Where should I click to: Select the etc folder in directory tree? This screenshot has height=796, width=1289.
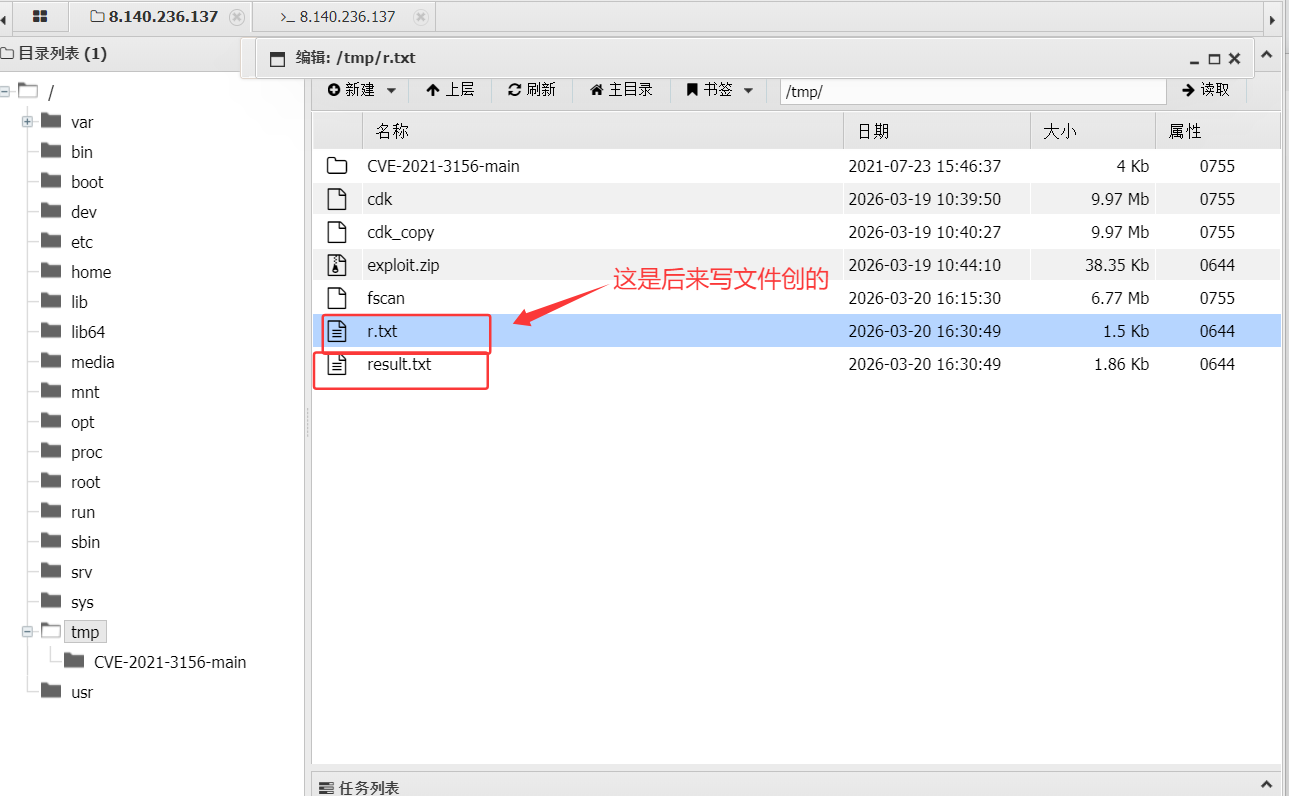tap(82, 242)
